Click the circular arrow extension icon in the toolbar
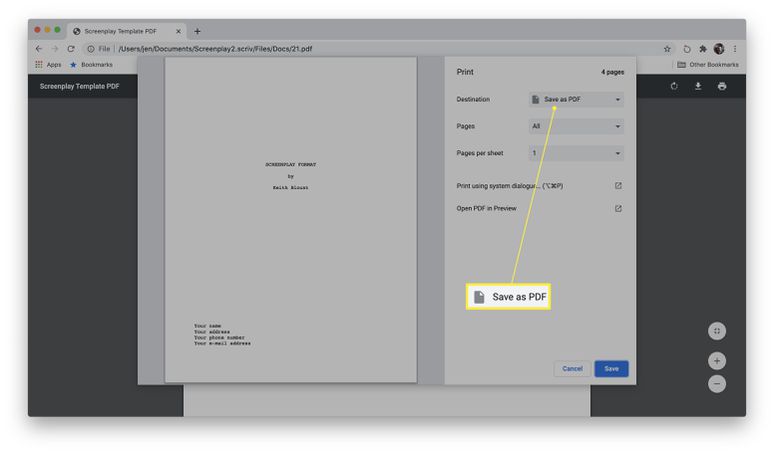Image resolution: width=774 pixels, height=454 pixels. click(687, 49)
